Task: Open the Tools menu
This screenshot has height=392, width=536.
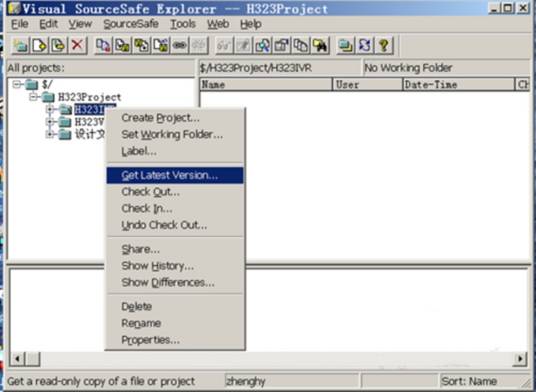Action: click(183, 24)
